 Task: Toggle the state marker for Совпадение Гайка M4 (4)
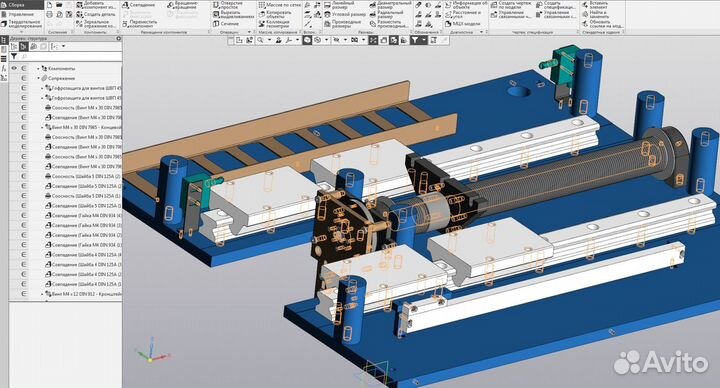[x=24, y=215]
